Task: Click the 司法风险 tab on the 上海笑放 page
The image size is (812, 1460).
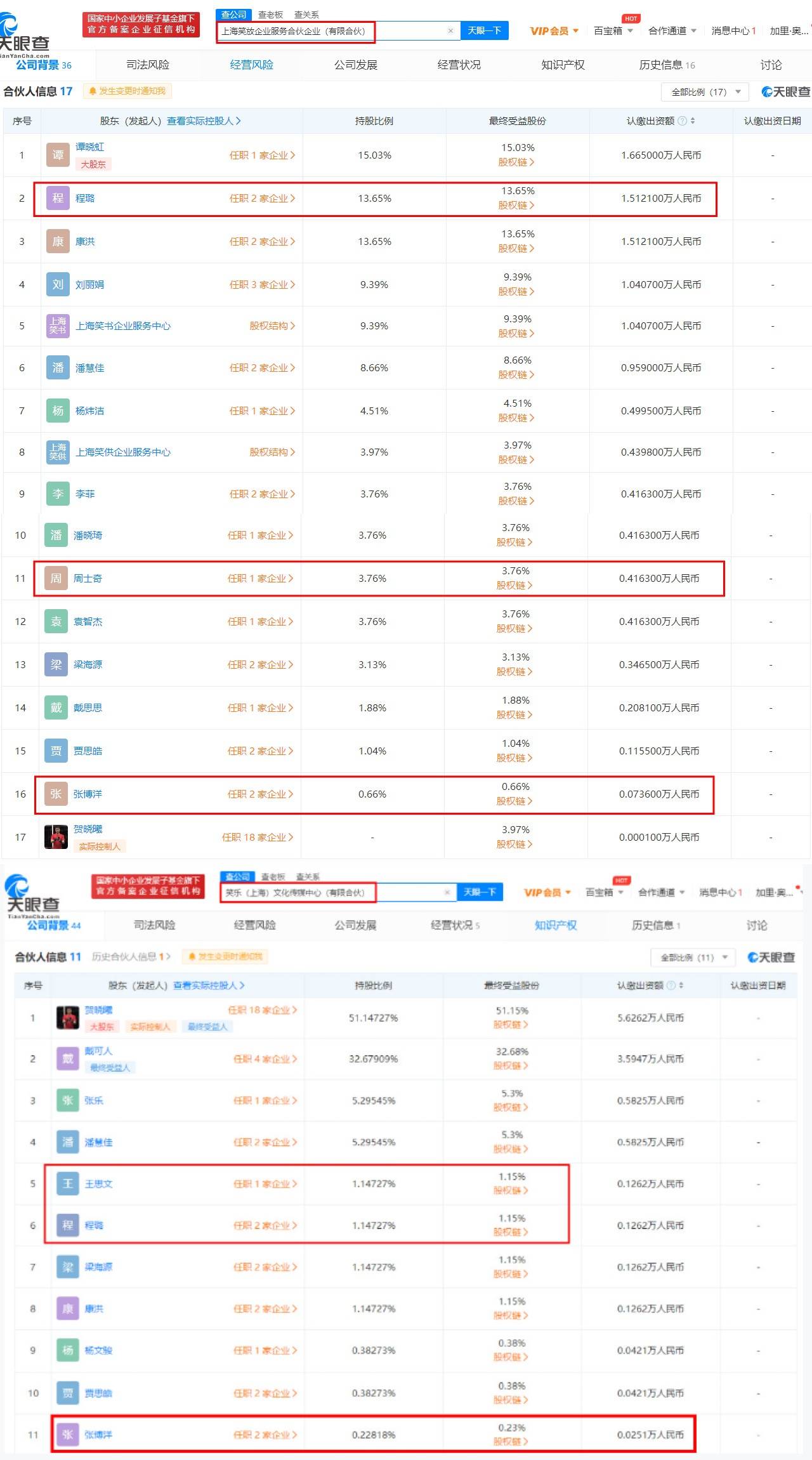Action: 148,65
